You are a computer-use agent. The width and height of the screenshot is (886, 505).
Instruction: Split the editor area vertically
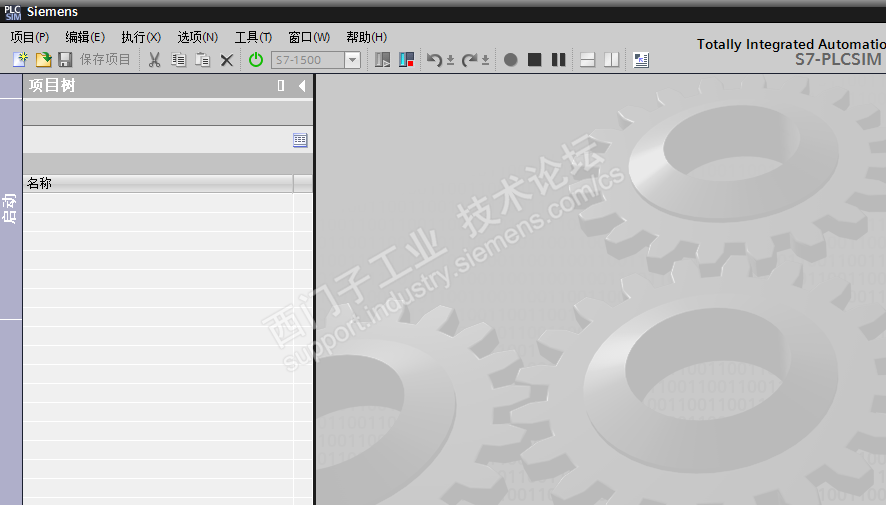click(611, 59)
